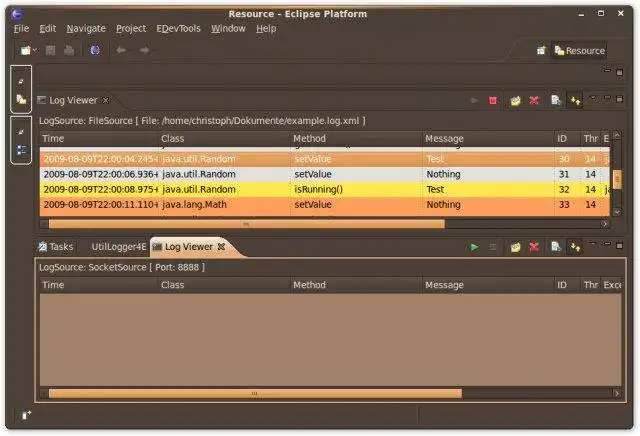Maximize the lower Log Viewer panel

click(620, 245)
